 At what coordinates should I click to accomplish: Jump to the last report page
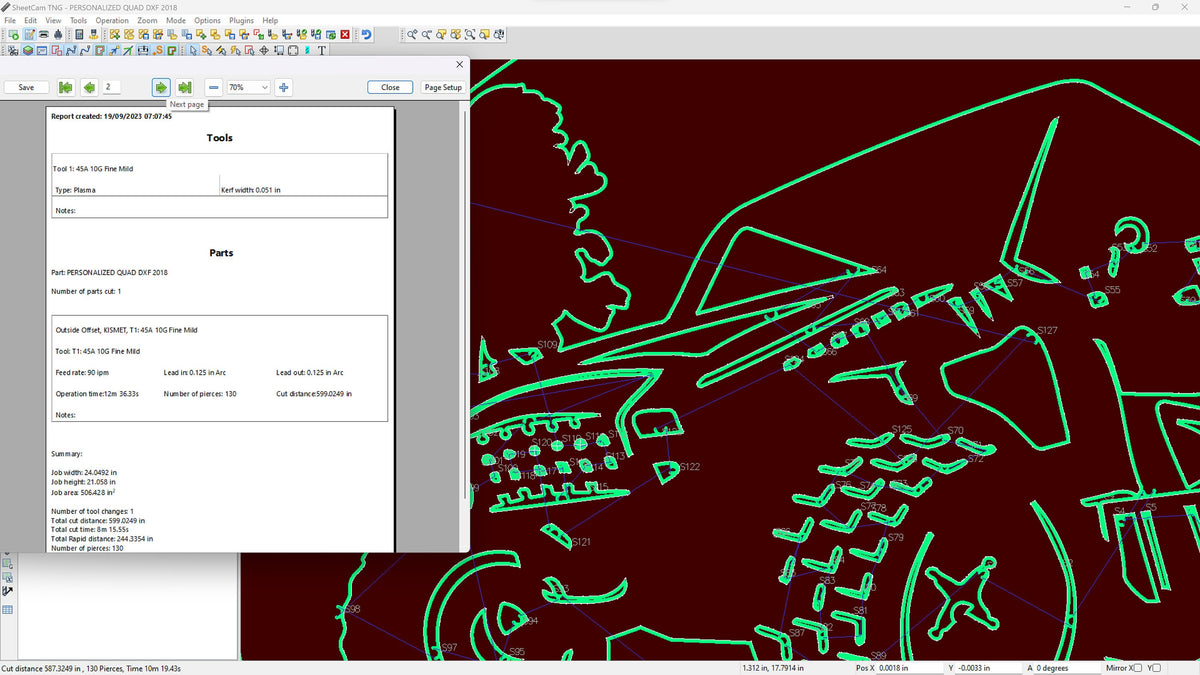point(185,87)
